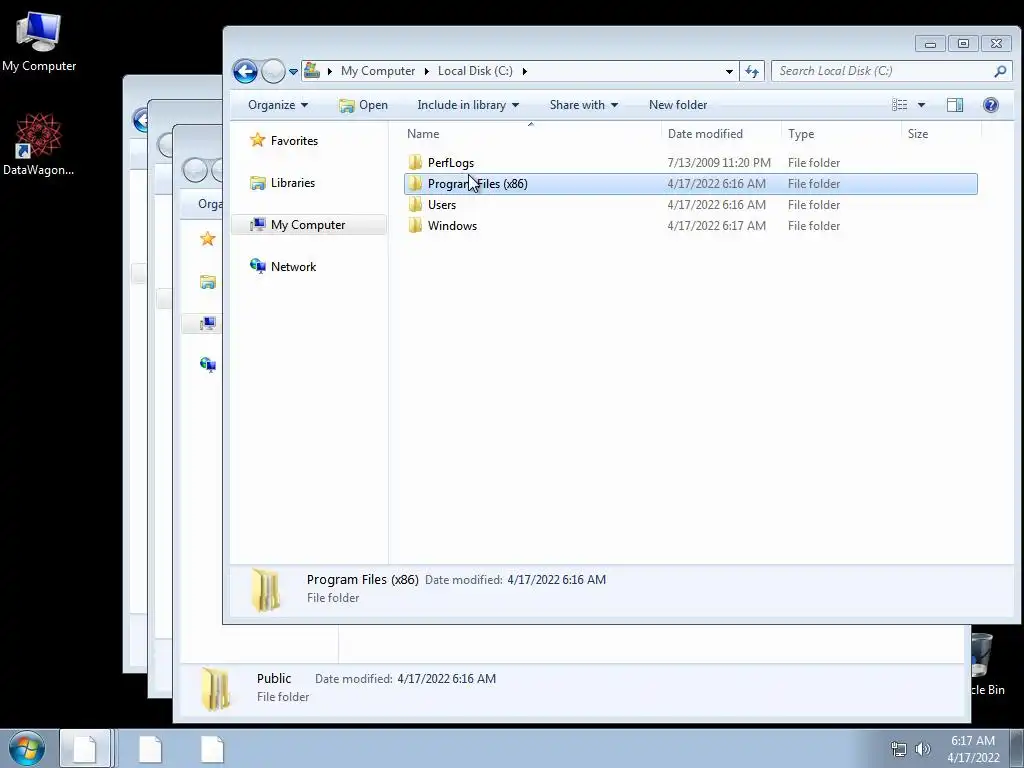Click the Open toolbar button
Image resolution: width=1024 pixels, height=768 pixels.
(x=363, y=105)
